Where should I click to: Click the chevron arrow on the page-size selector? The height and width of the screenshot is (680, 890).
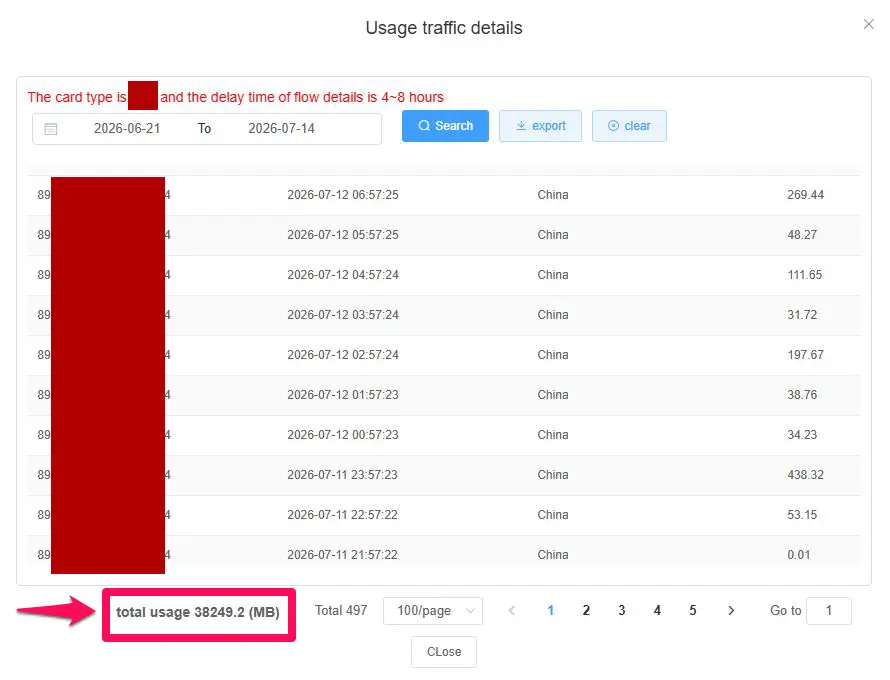point(470,611)
